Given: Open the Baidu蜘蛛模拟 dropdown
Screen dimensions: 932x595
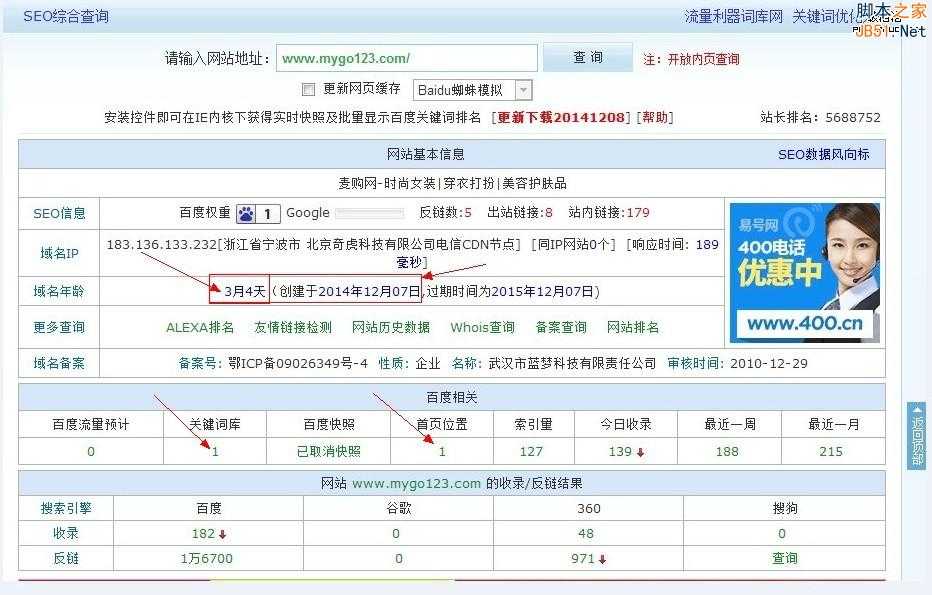Looking at the screenshot, I should (x=523, y=89).
